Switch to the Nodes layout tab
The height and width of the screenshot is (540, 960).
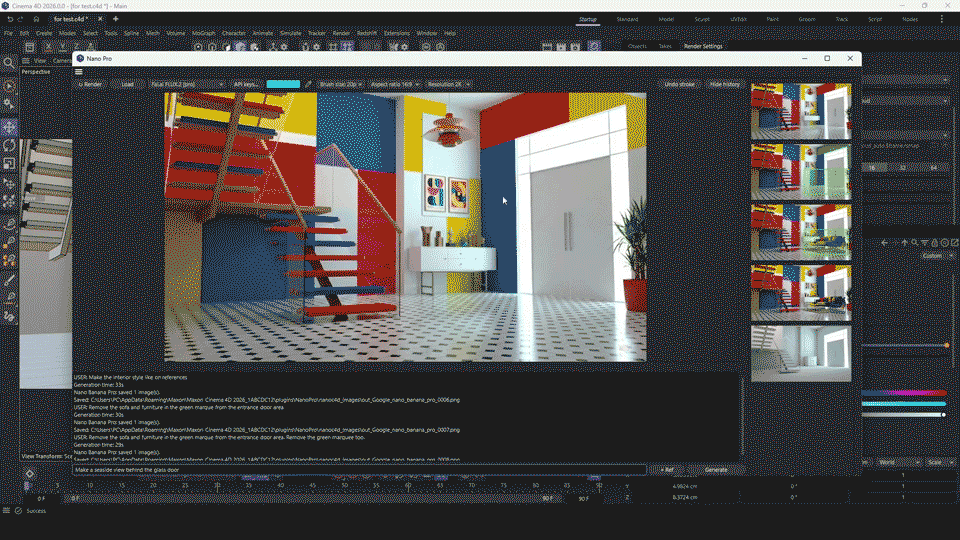pos(910,20)
